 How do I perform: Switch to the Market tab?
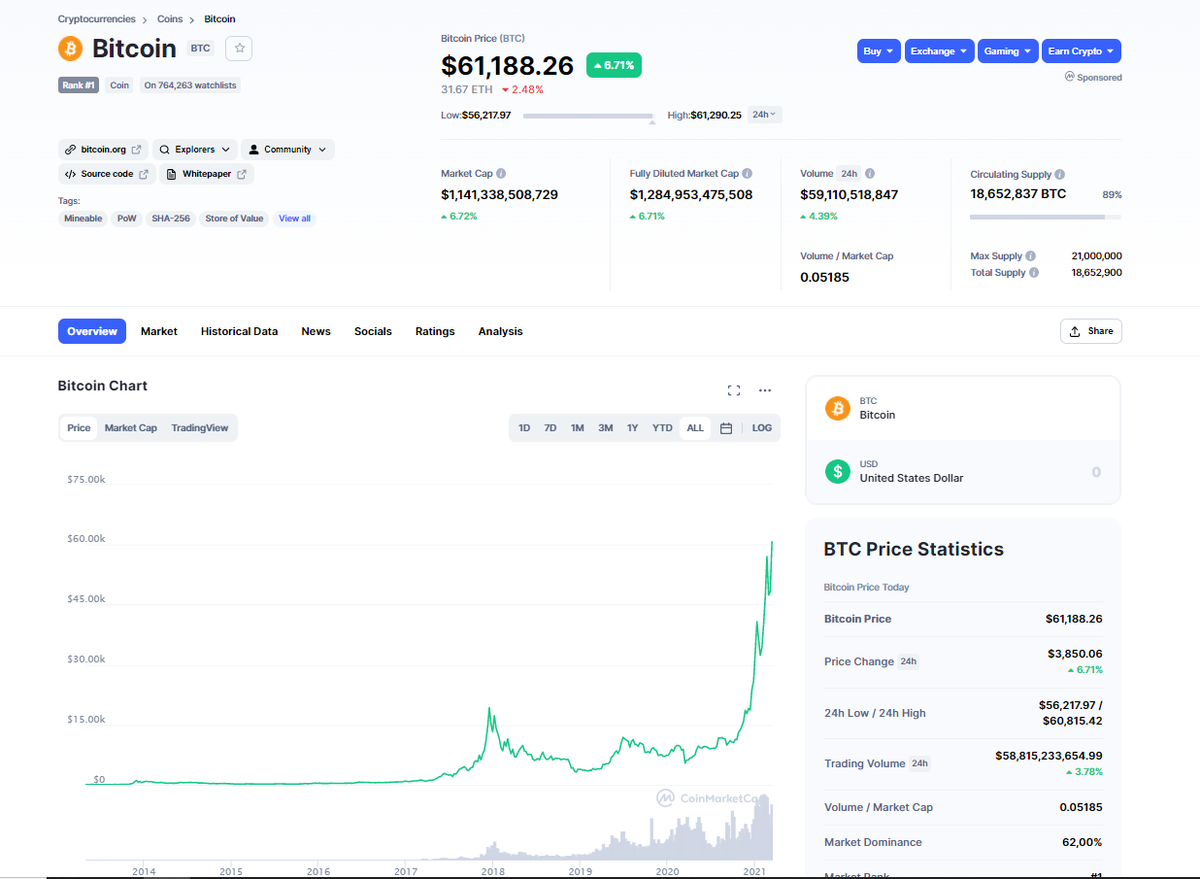tap(159, 331)
